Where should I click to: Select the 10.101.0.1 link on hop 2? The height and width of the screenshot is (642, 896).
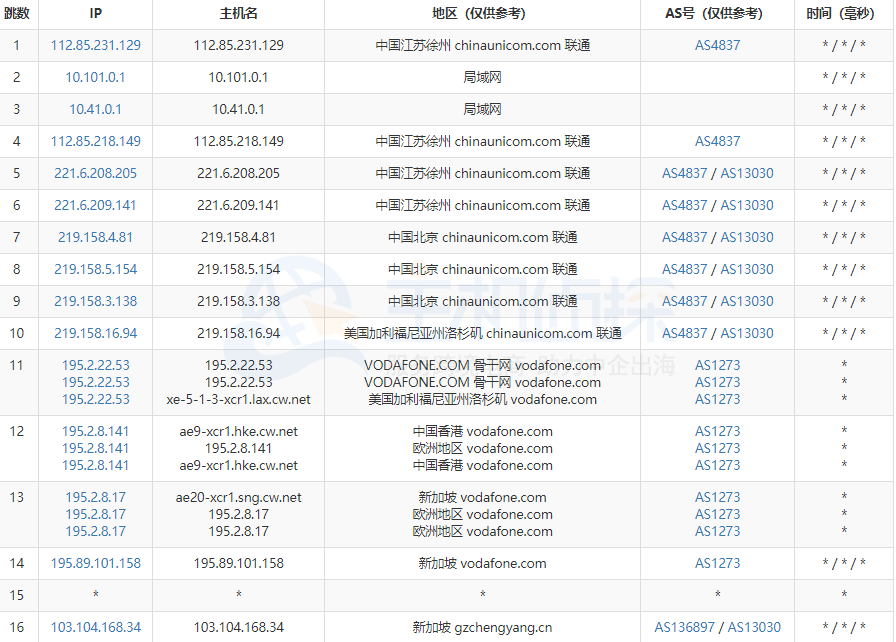pos(95,77)
